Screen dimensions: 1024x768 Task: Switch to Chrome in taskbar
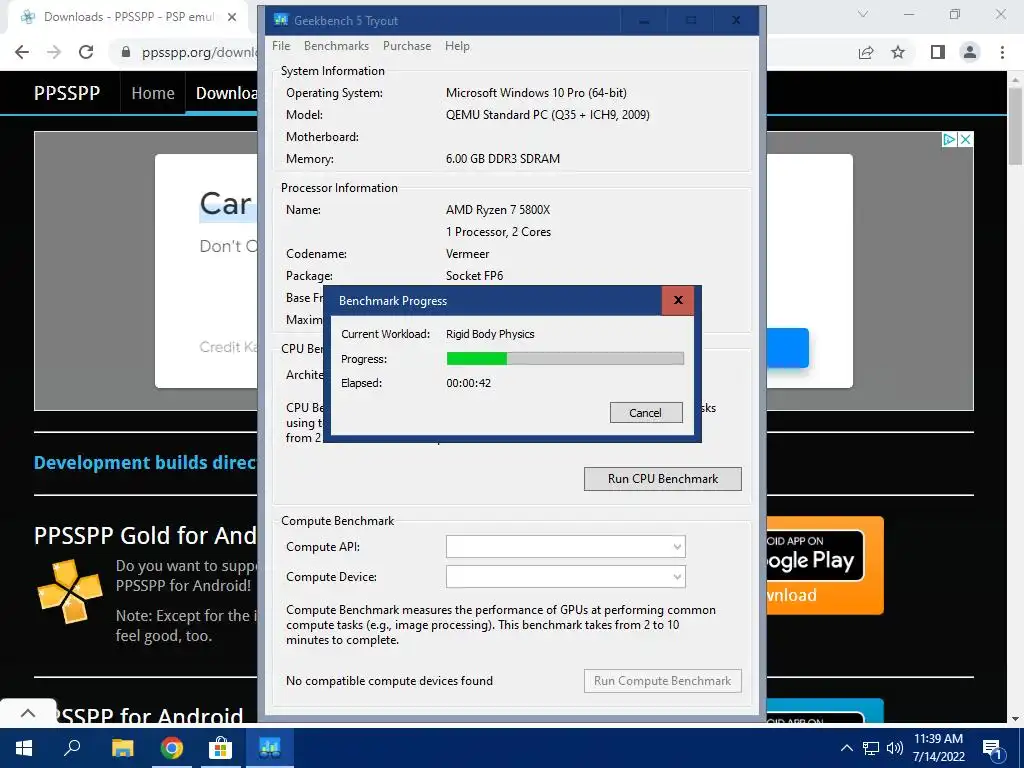pyautogui.click(x=171, y=748)
